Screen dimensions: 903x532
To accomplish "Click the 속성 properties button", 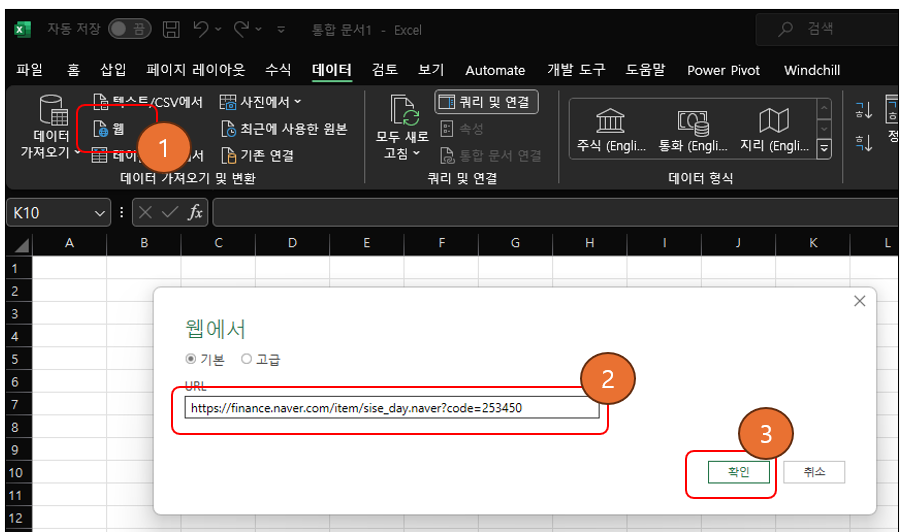I will point(462,129).
